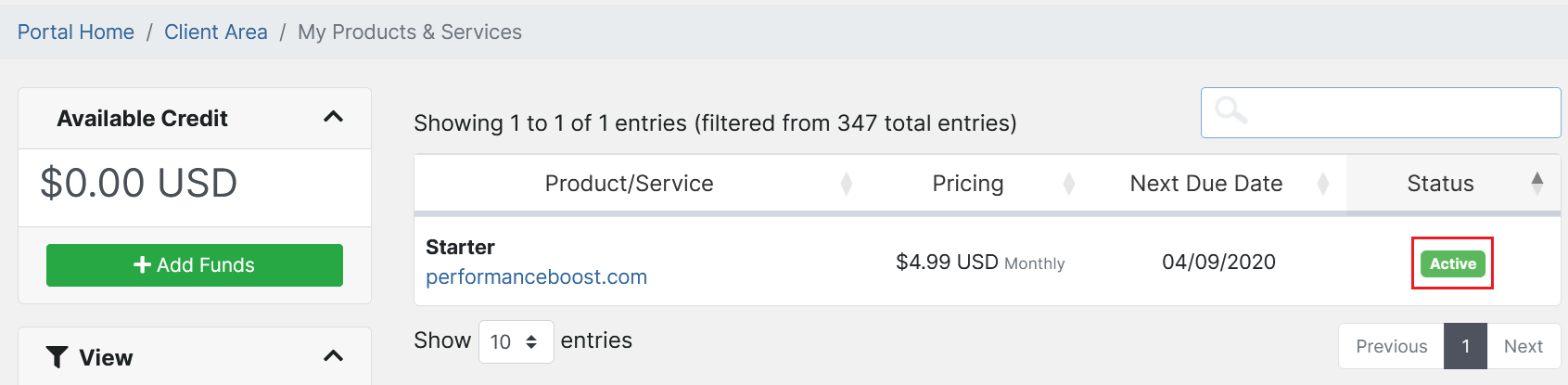Image resolution: width=1568 pixels, height=385 pixels.
Task: Click the Product/Service sort arrows icon
Action: pos(846,184)
